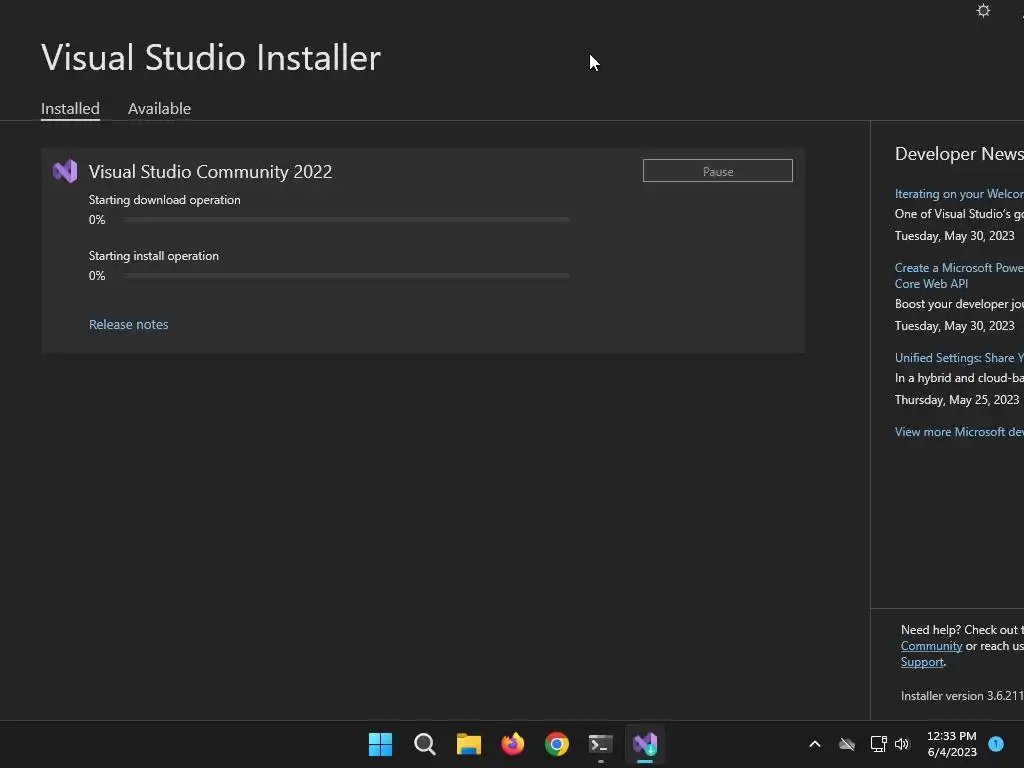Screen dimensions: 1024x768
Task: Click the theme settings sun icon
Action: [x=983, y=10]
